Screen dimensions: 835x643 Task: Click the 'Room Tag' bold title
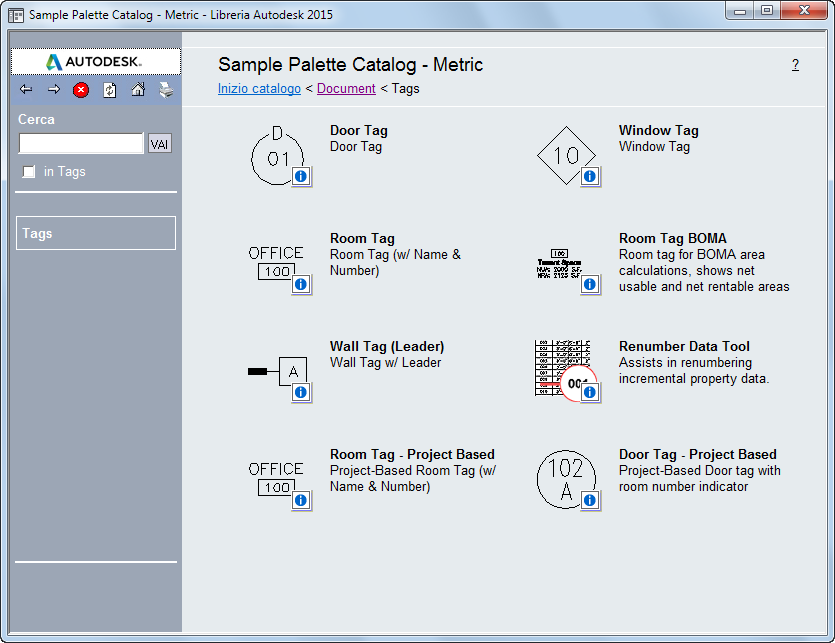[x=362, y=238]
